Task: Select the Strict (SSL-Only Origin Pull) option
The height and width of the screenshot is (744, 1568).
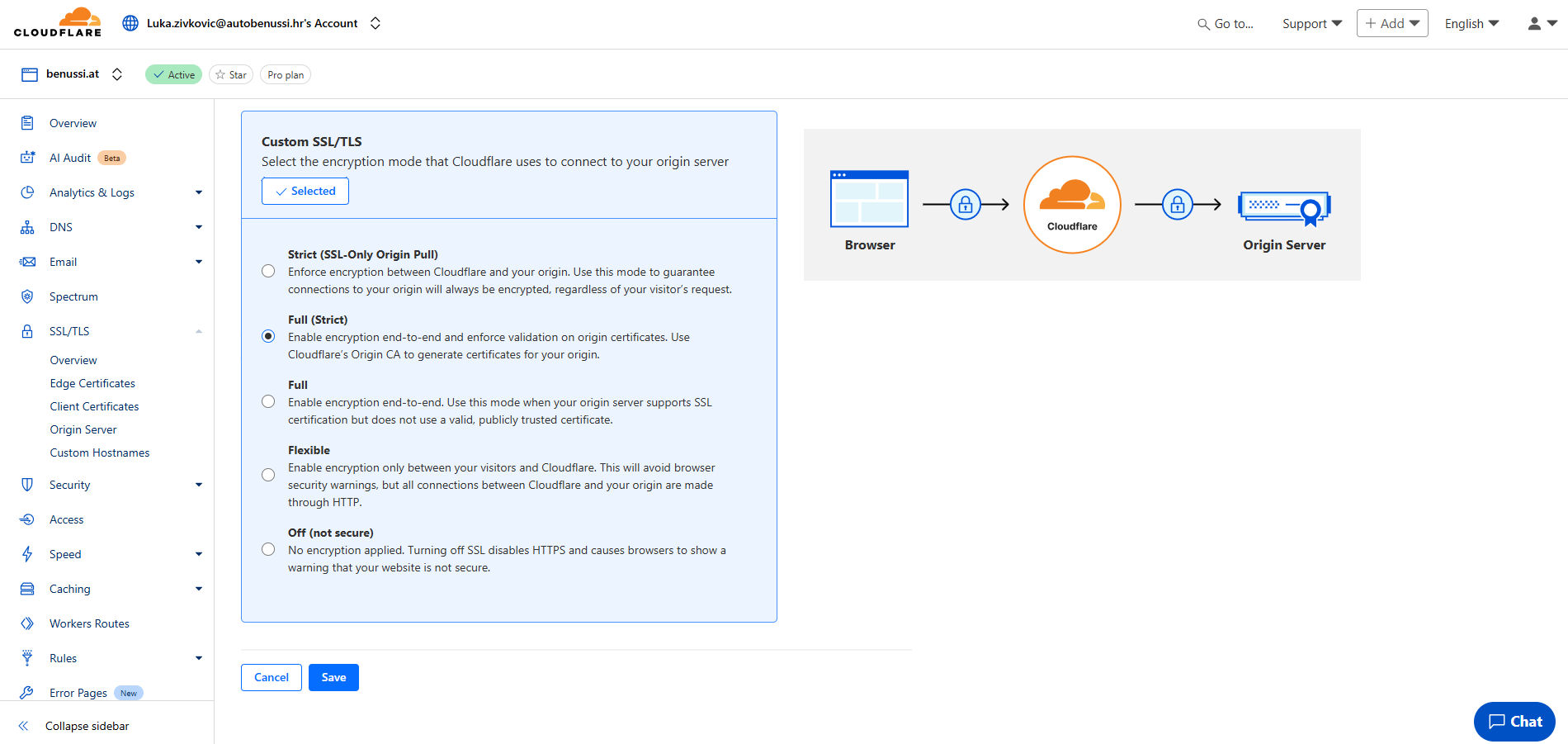Action: [268, 272]
